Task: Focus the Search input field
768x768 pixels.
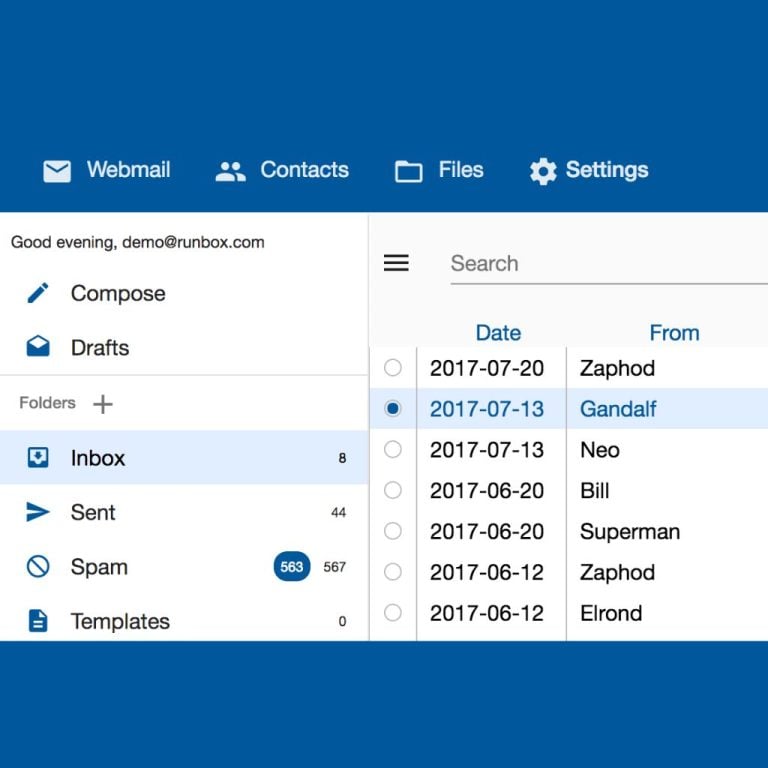Action: click(x=609, y=264)
